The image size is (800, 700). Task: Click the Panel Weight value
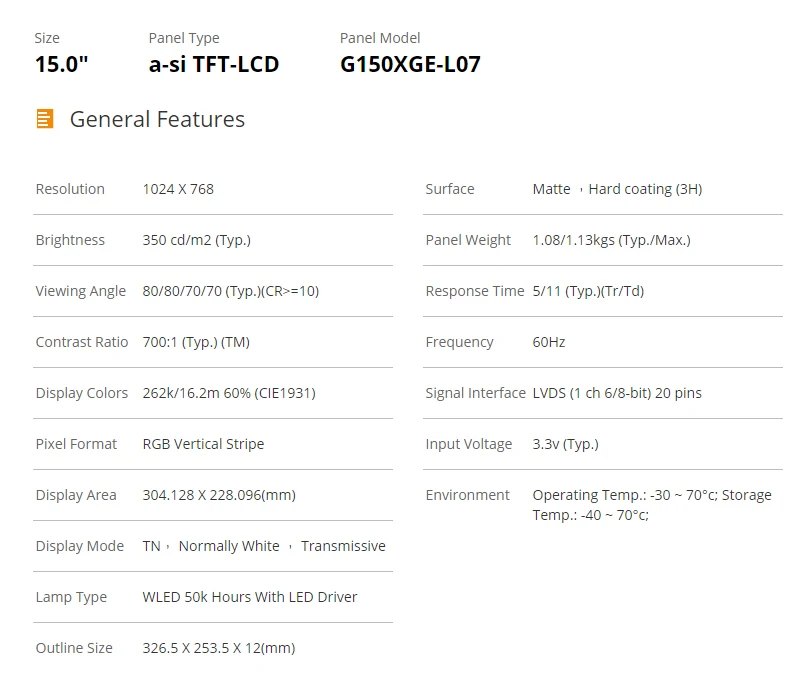coord(611,240)
